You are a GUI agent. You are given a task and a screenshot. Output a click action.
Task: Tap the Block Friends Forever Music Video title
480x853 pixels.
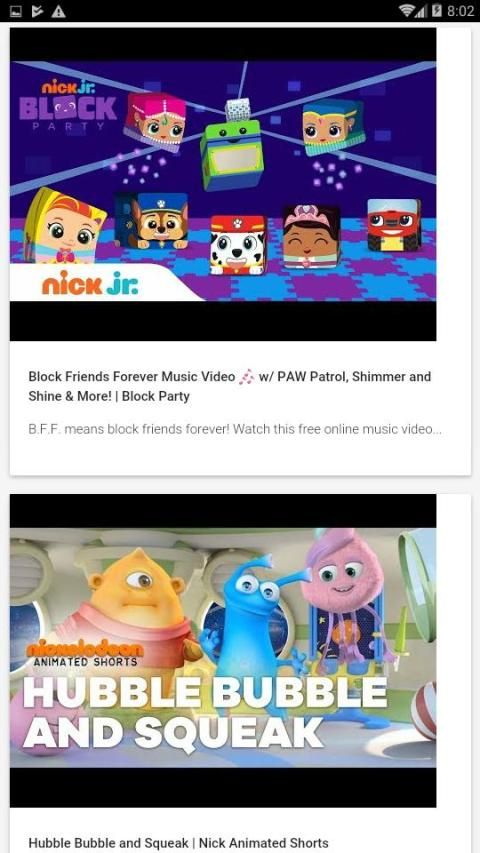click(230, 386)
